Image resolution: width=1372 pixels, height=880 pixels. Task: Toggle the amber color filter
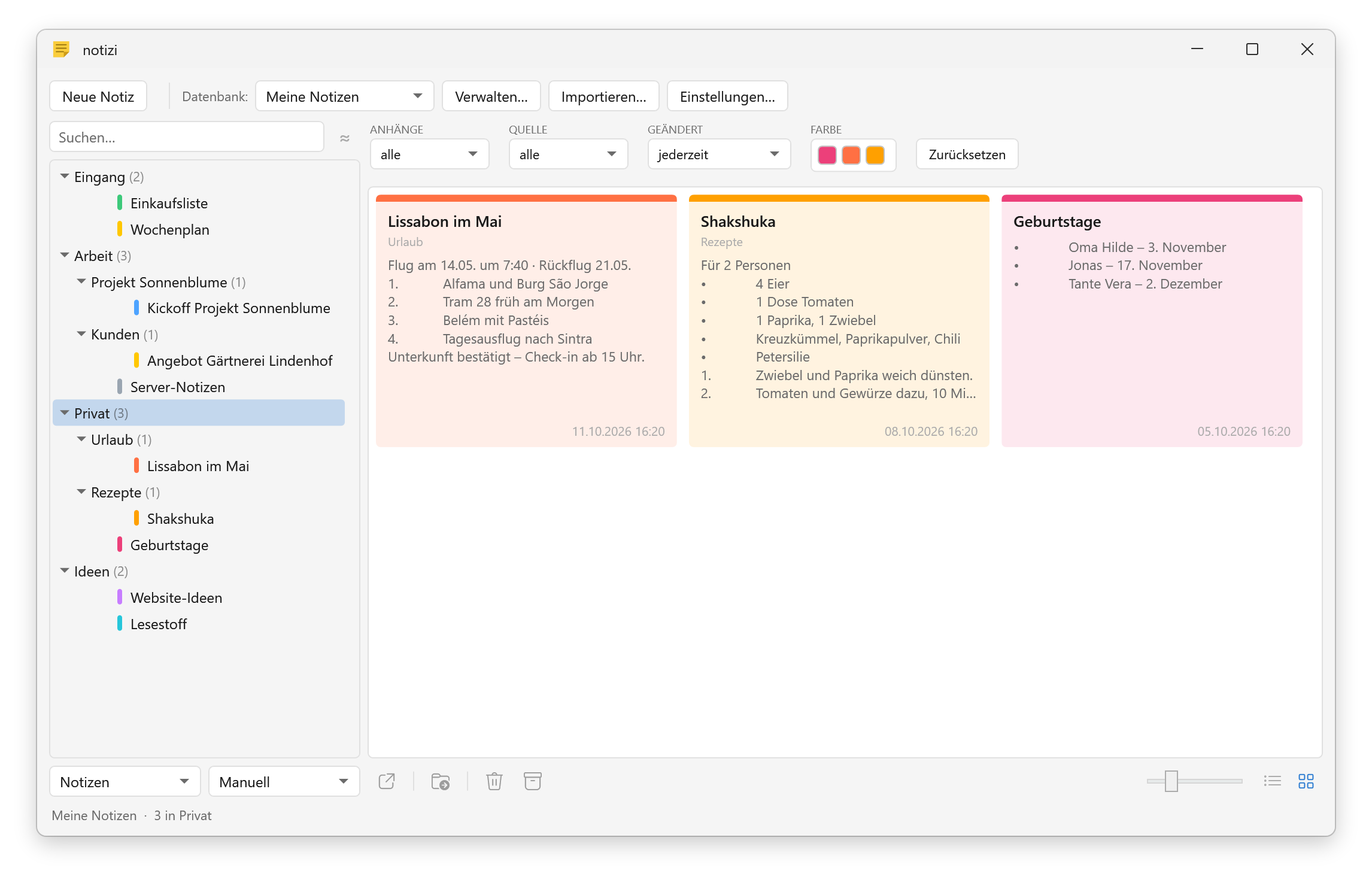875,155
